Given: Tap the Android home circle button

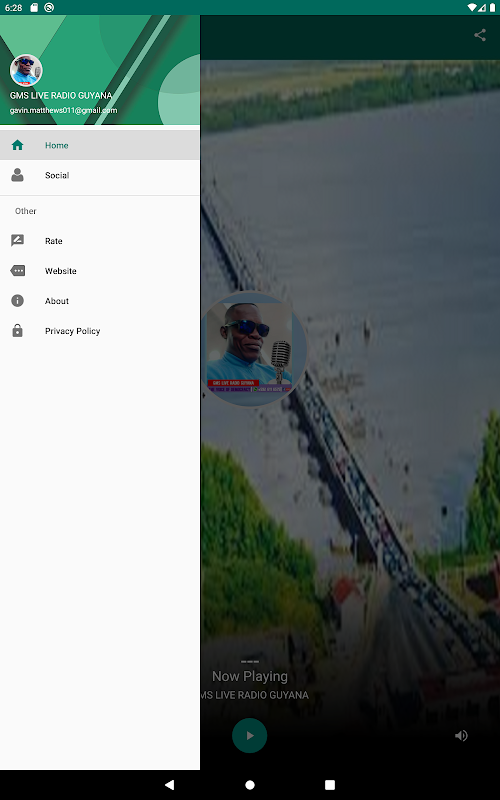Looking at the screenshot, I should [x=250, y=785].
